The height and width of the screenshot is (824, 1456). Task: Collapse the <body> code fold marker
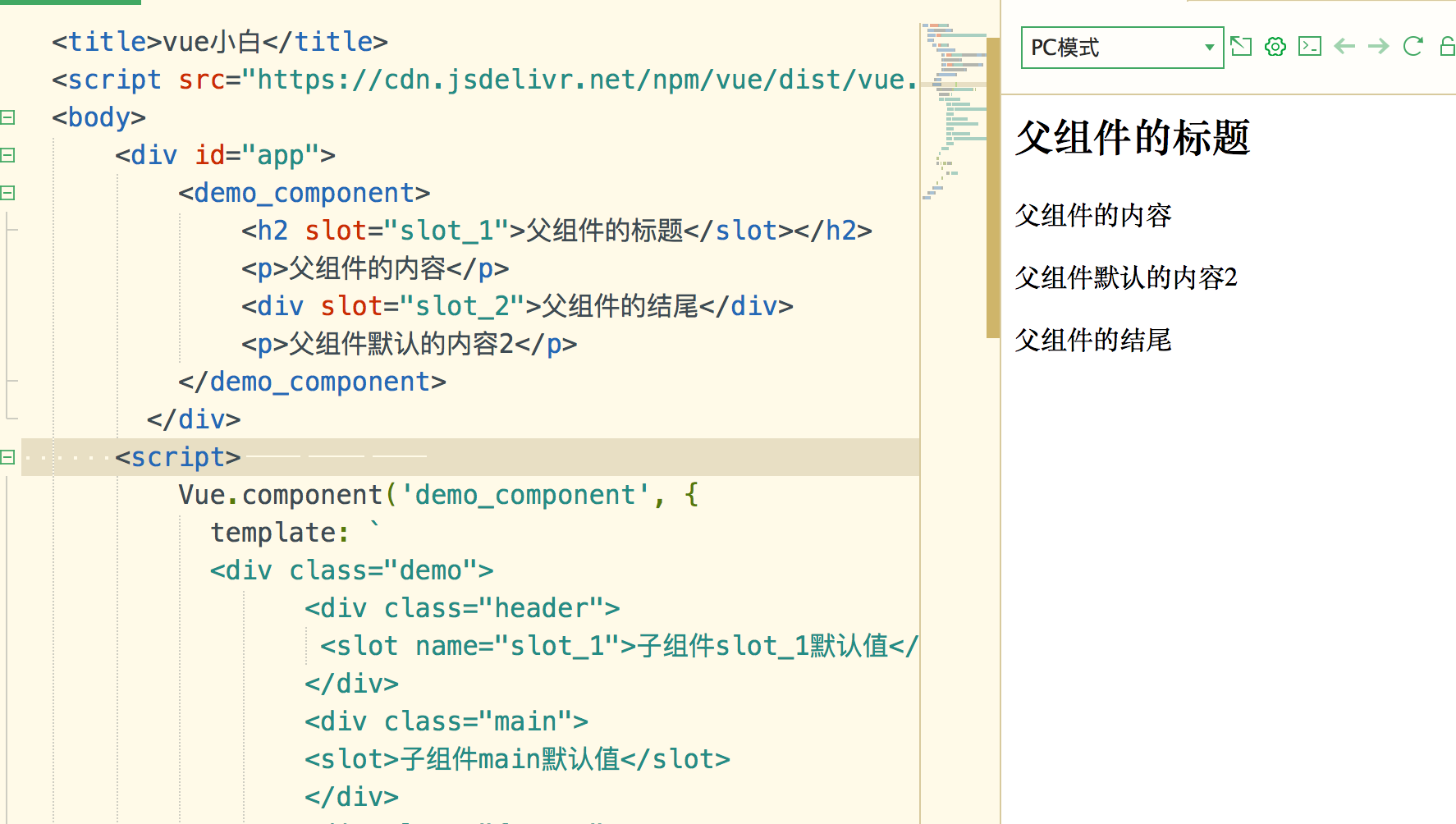(x=8, y=117)
